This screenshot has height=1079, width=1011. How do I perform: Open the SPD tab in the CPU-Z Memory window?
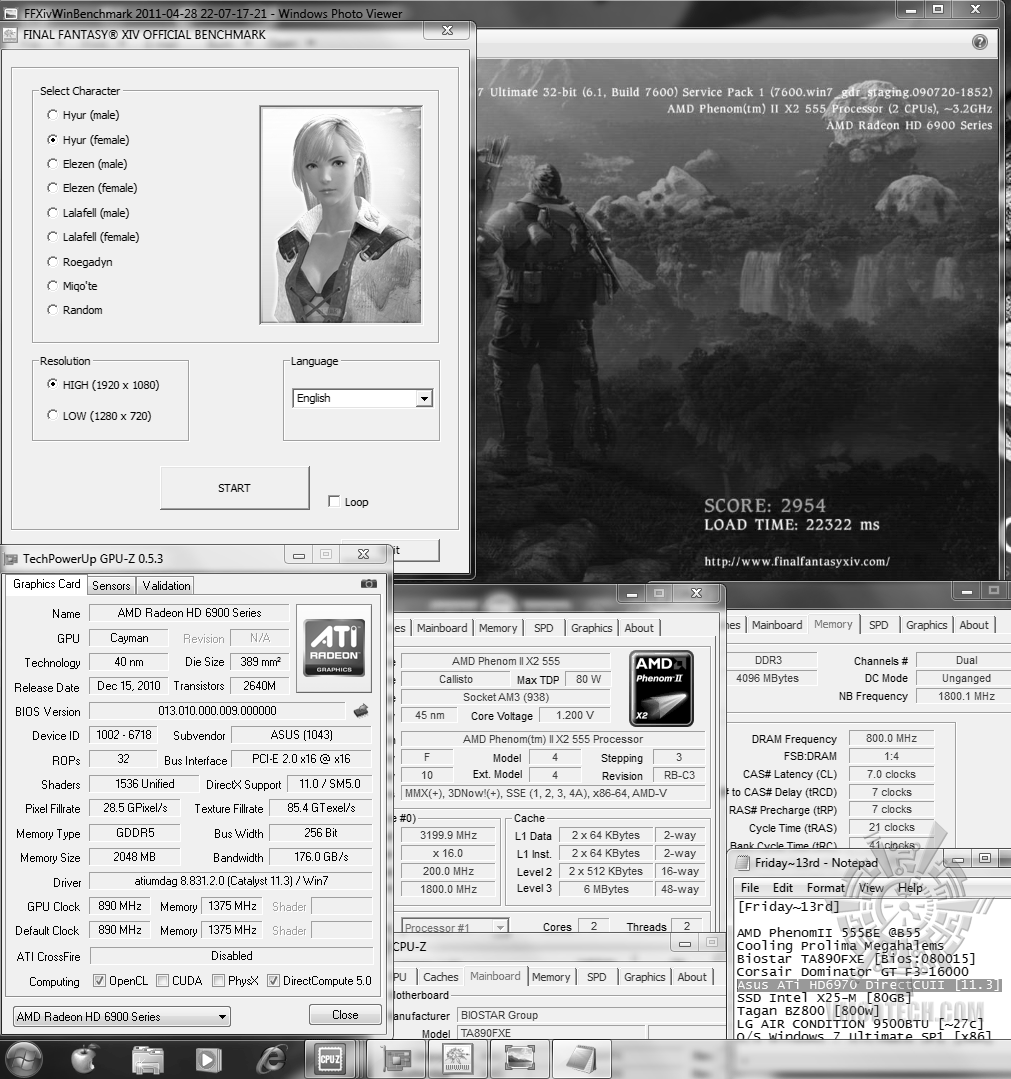[x=878, y=625]
